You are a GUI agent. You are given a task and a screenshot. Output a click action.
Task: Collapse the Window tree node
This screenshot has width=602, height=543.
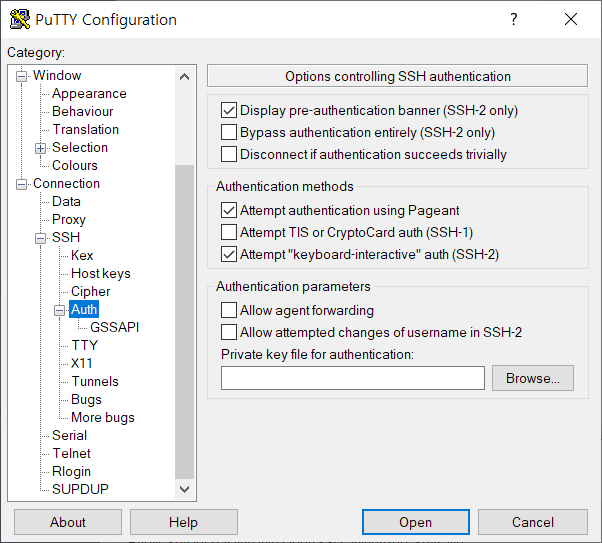(22, 76)
